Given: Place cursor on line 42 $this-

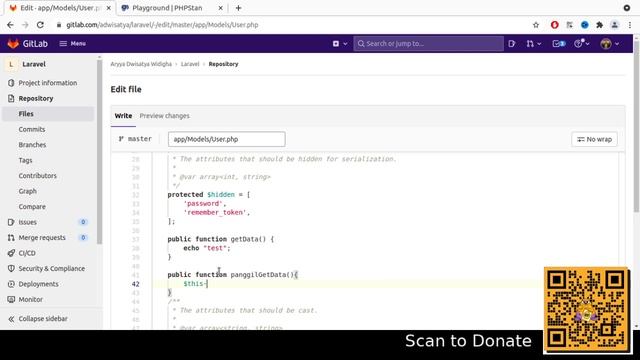Looking at the screenshot, I should 196,284.
